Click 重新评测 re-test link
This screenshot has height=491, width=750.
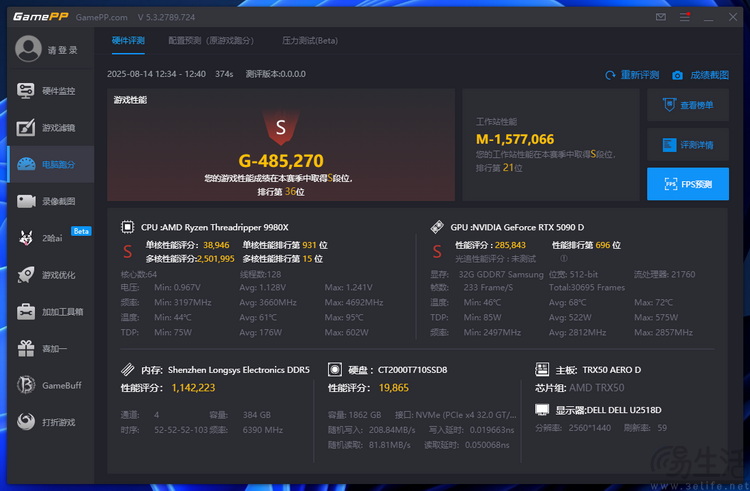coord(640,75)
